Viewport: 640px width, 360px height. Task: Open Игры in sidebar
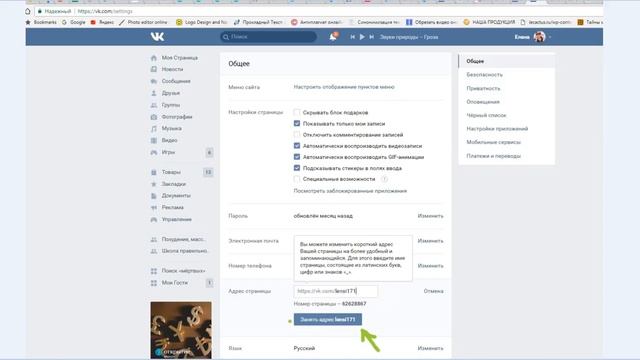coord(168,152)
